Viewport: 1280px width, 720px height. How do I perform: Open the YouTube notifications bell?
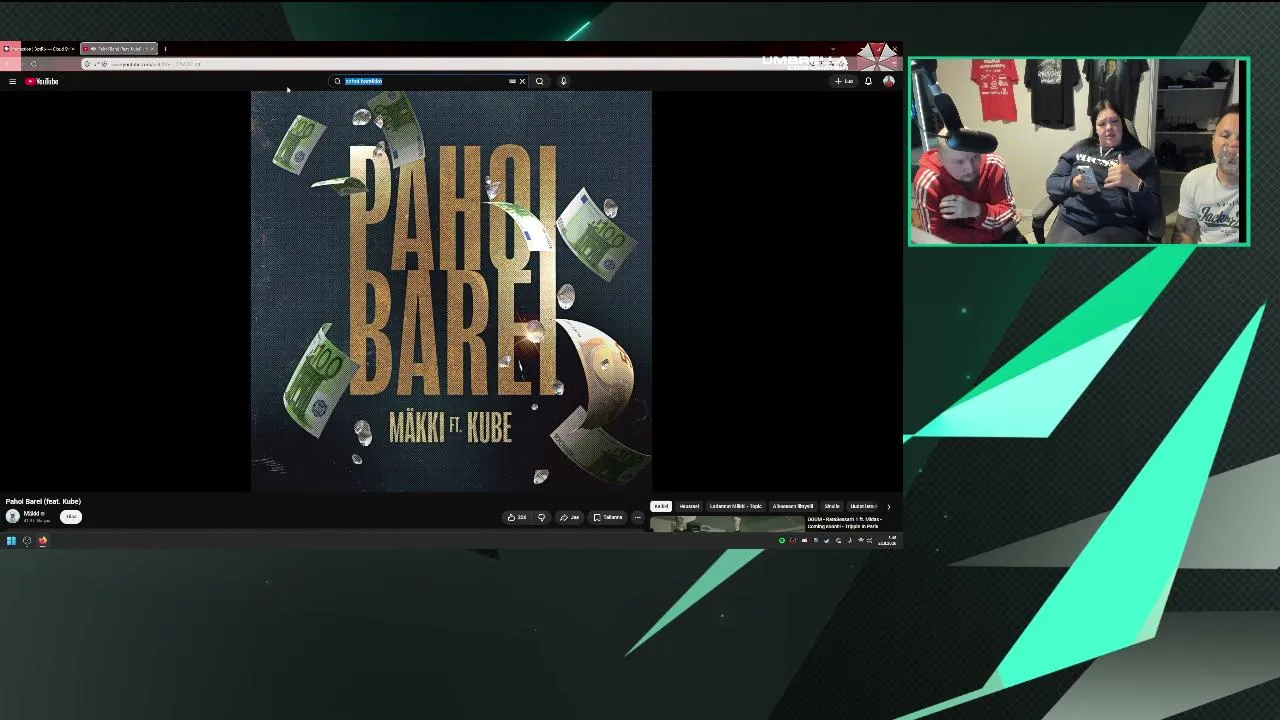[868, 81]
